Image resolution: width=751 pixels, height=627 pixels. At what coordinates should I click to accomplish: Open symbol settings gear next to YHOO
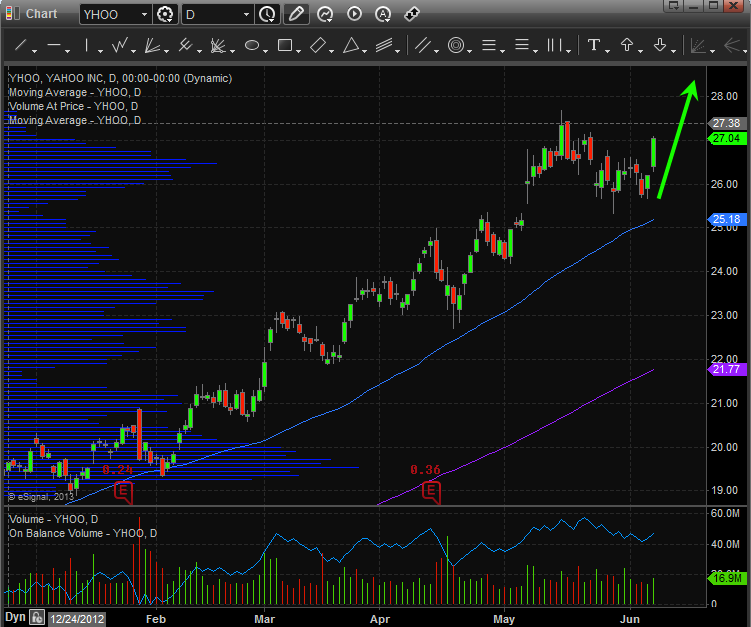165,14
